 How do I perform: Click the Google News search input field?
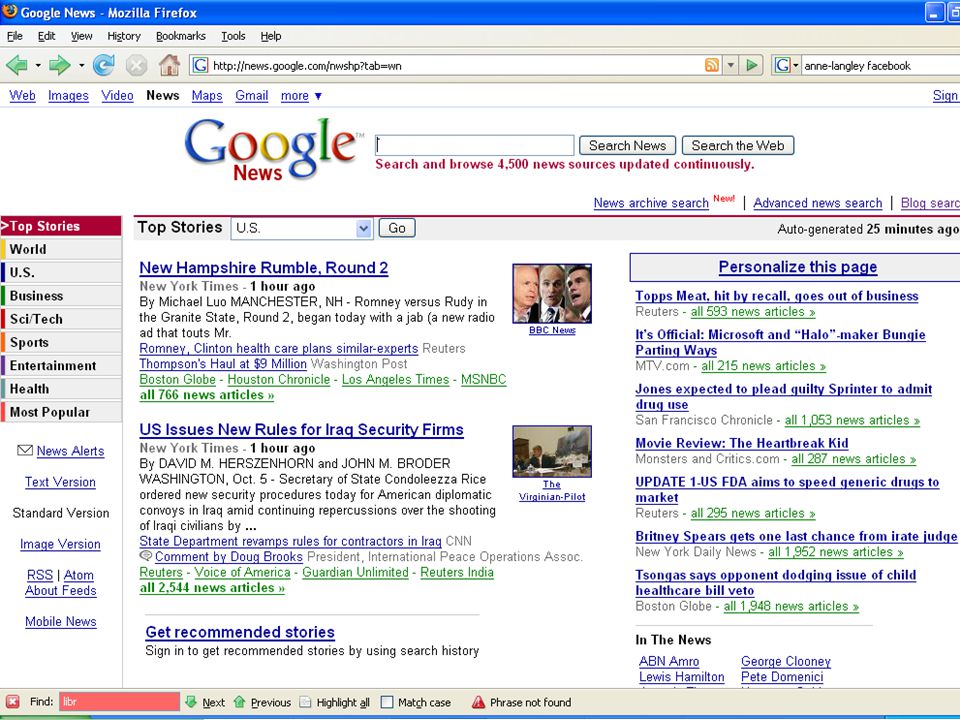474,145
